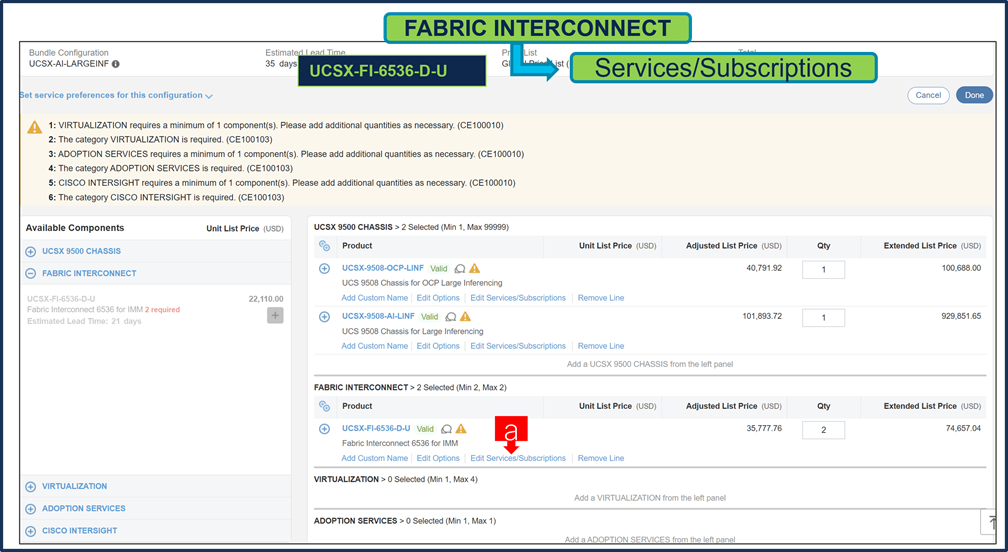Click Qty field for UCSX-9508-OCP-LINF
Image resolution: width=1008 pixels, height=552 pixels.
(824, 270)
